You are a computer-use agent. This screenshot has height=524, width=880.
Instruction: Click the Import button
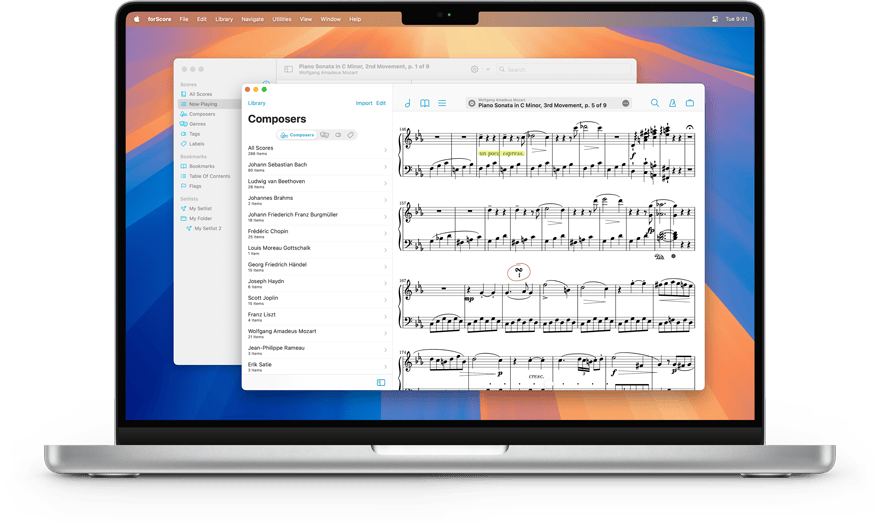coord(364,103)
